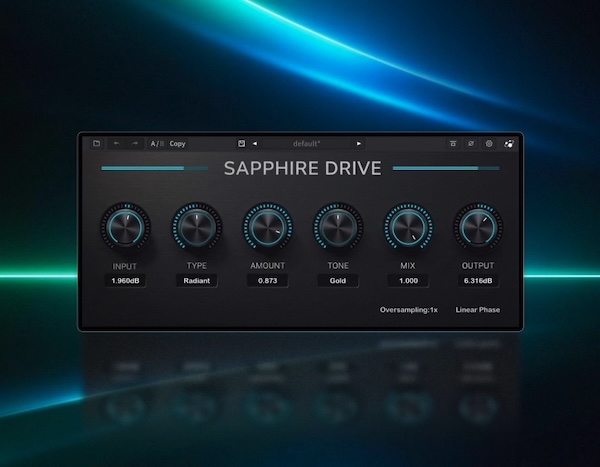Image resolution: width=600 pixels, height=467 pixels.
Task: Click the TONE label text
Action: click(x=338, y=266)
